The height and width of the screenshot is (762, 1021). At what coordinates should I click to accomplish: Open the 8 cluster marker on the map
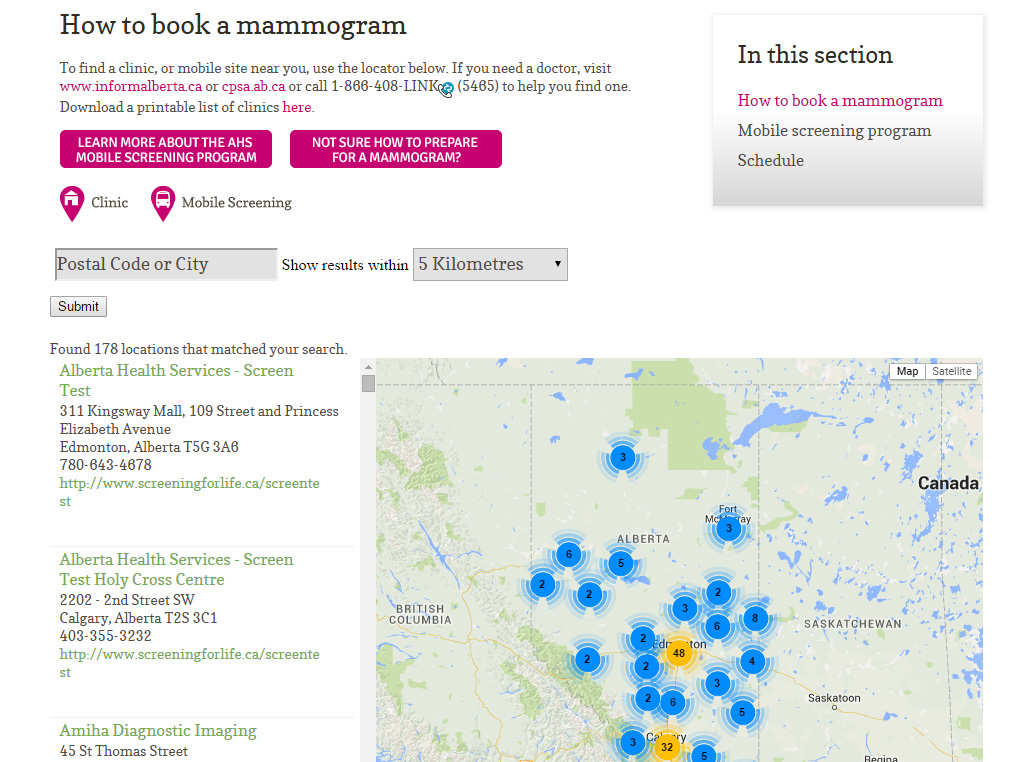755,618
